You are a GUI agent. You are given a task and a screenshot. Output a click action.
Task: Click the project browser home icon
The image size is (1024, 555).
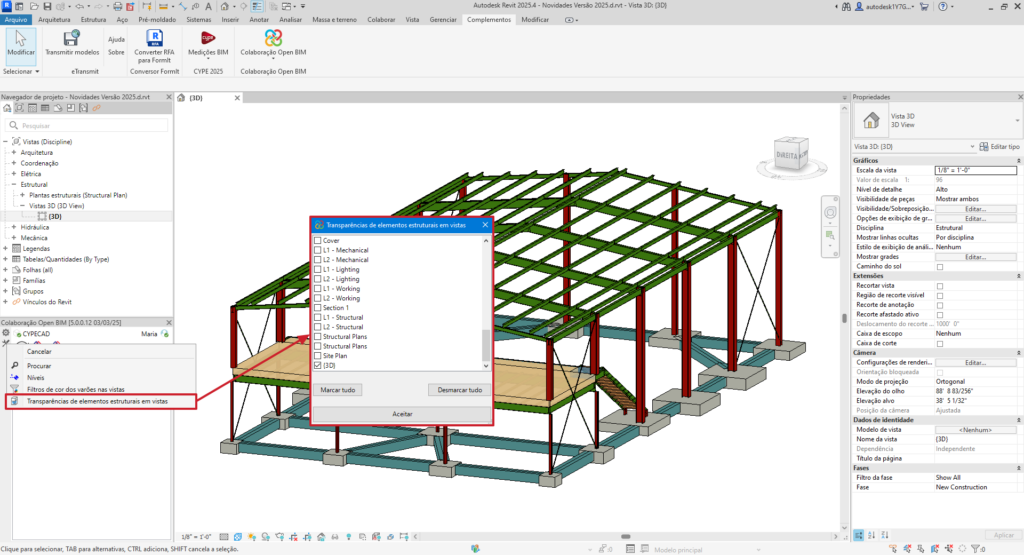point(7,108)
